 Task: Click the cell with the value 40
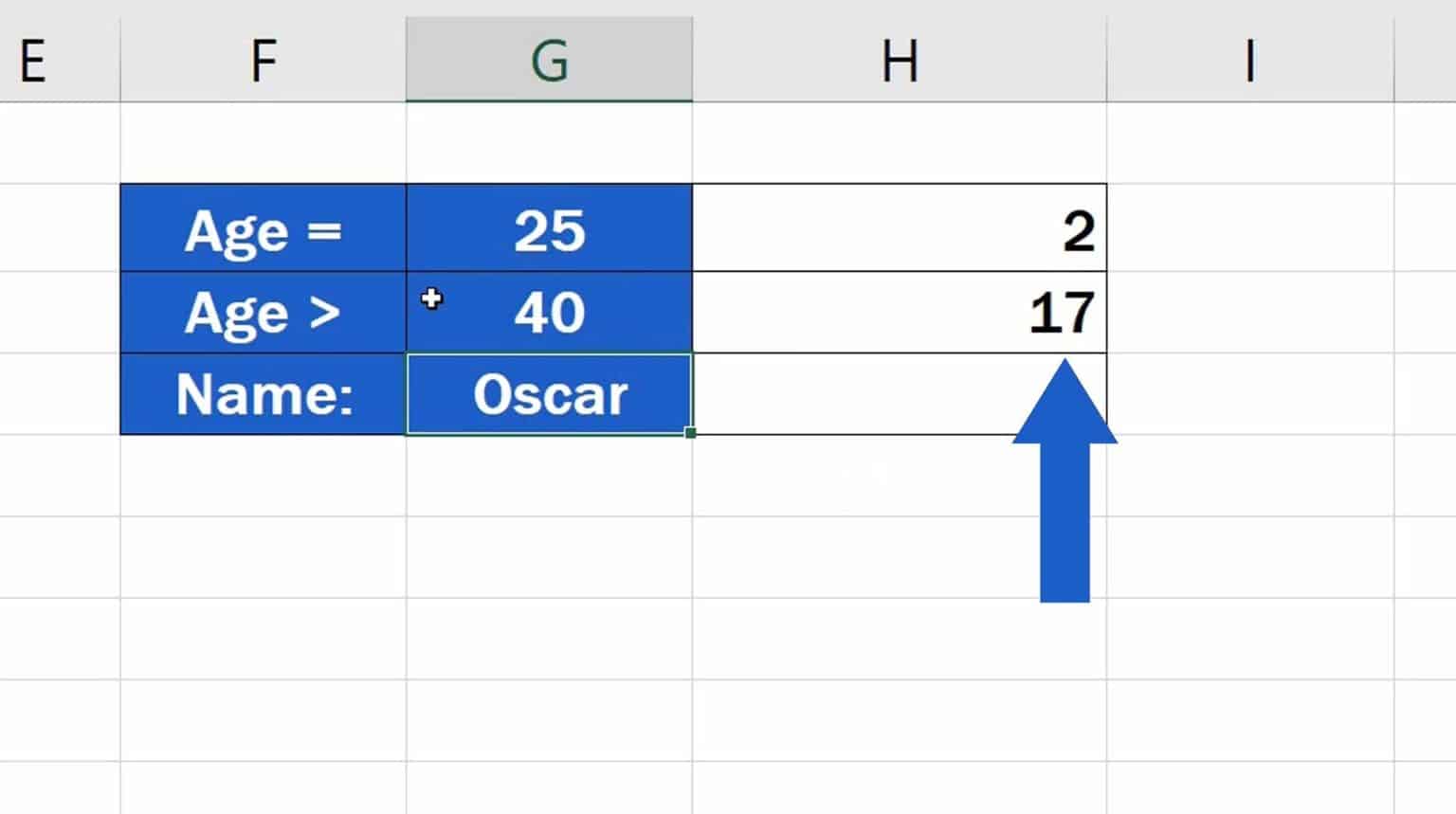pyautogui.click(x=550, y=313)
